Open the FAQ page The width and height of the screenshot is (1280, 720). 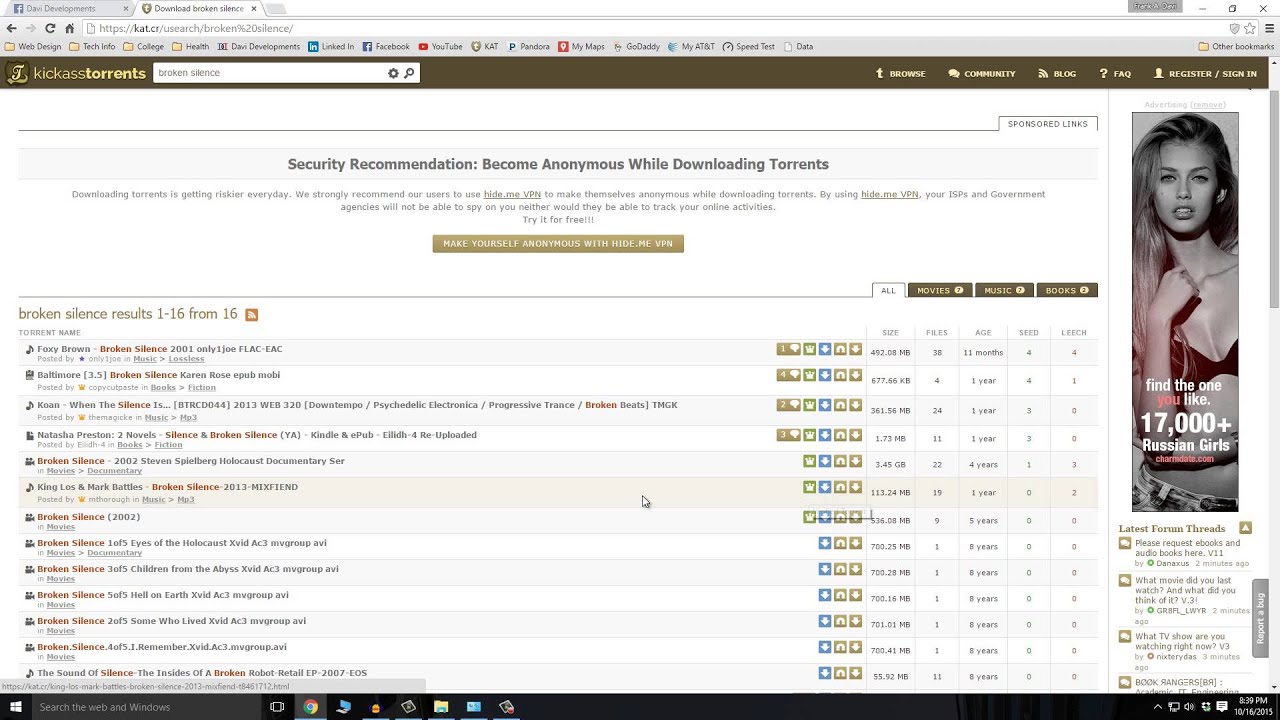point(1115,73)
